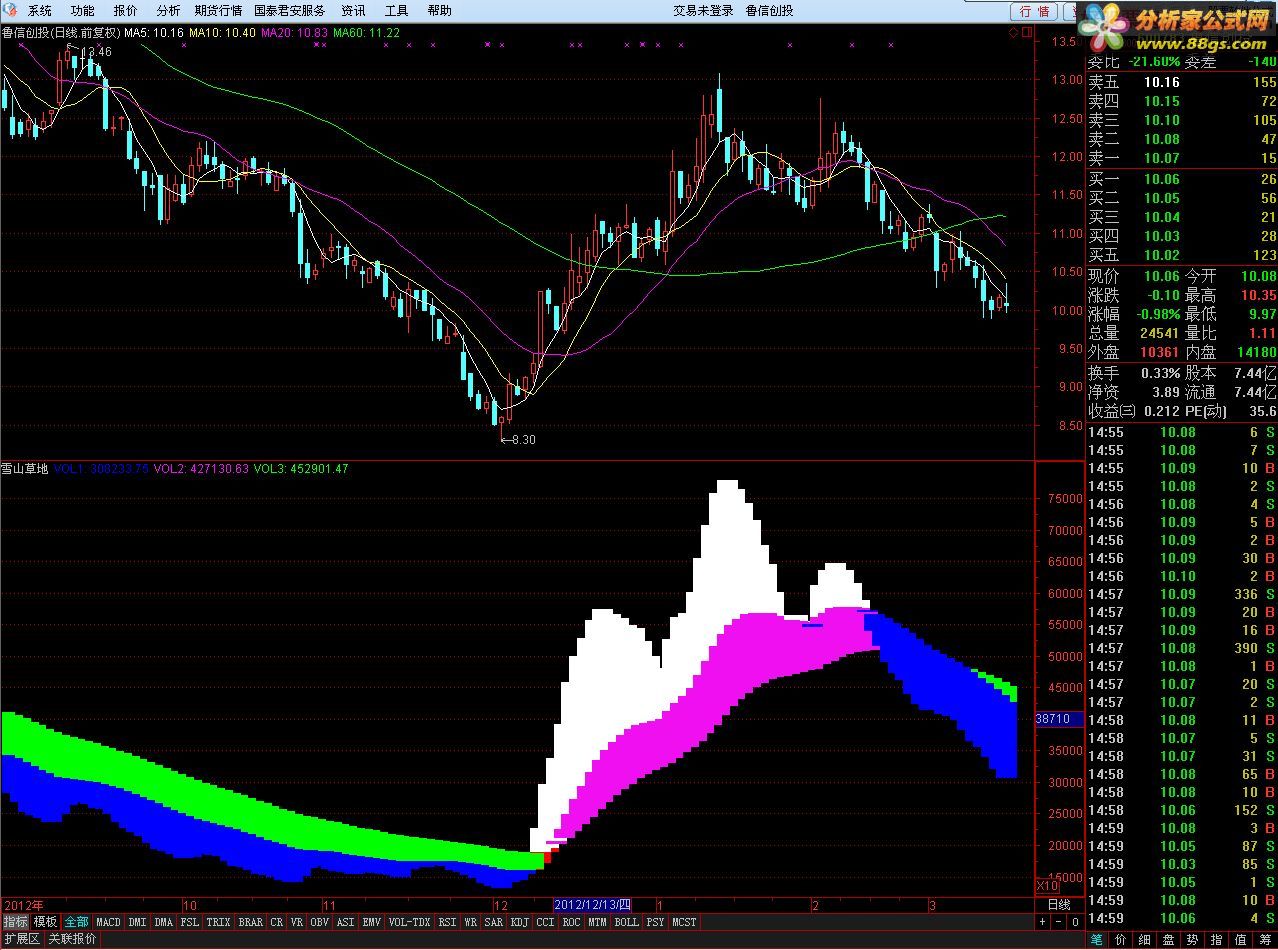Screen dimensions: 1278x950
Task: Select the 指标 tab at bottom
Action: point(15,922)
